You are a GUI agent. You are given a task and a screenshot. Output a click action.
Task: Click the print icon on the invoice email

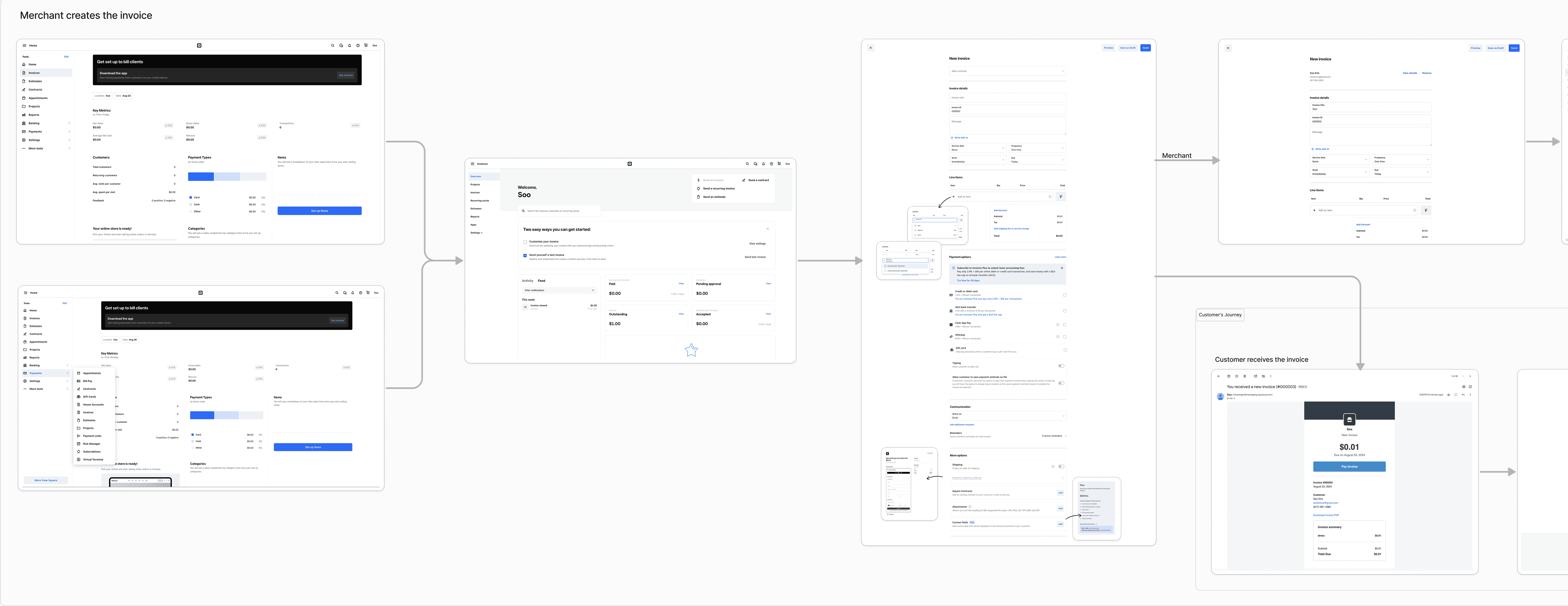coord(1464,387)
